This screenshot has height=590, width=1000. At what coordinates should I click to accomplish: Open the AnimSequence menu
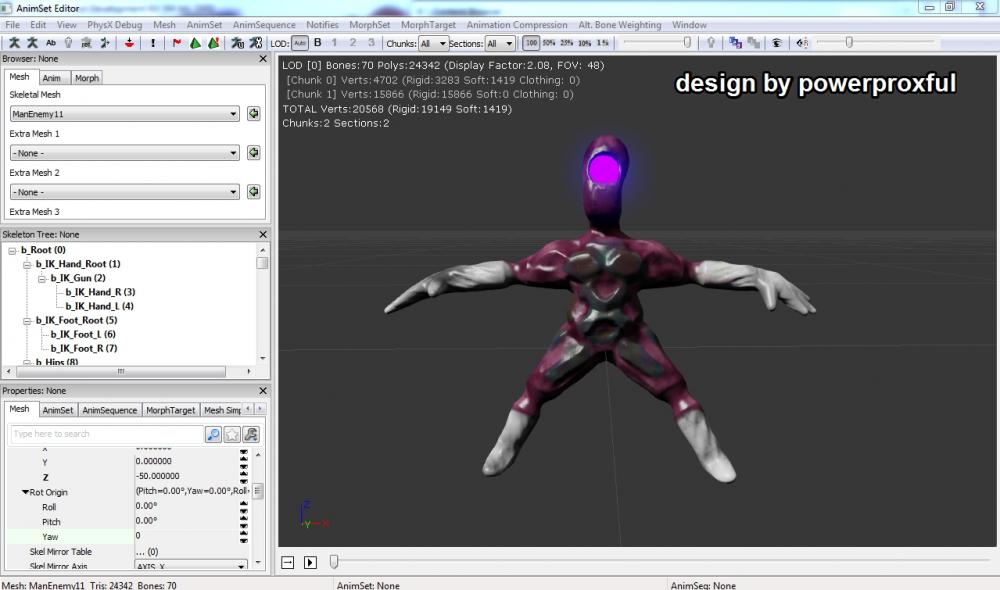[264, 25]
